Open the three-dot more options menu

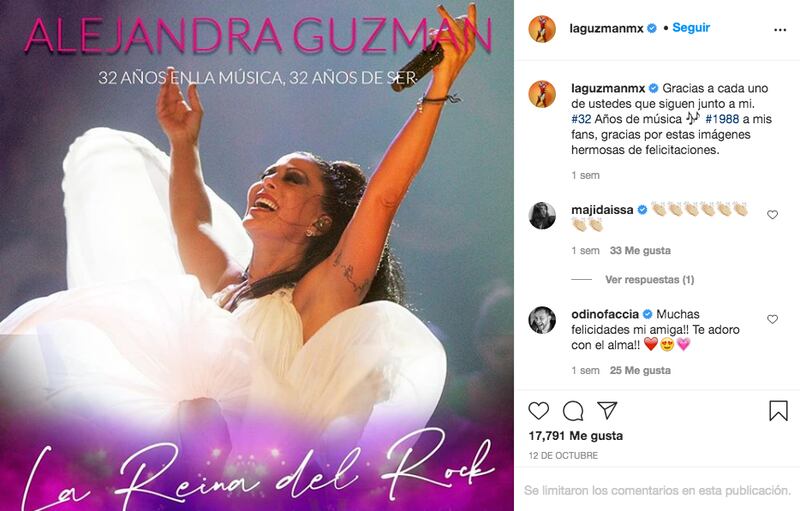[780, 30]
